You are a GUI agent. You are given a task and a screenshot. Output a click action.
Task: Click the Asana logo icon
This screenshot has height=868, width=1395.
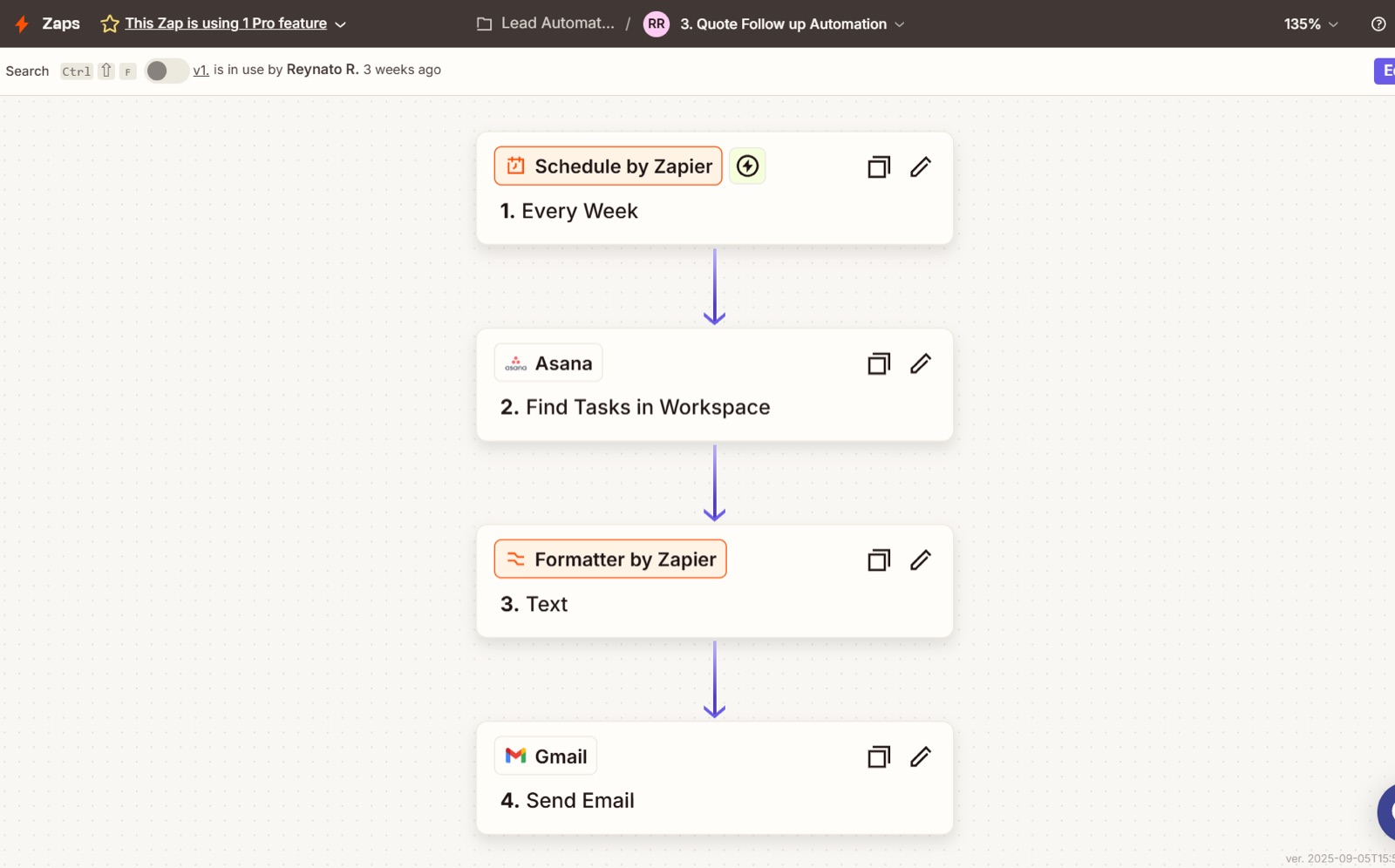(x=516, y=363)
